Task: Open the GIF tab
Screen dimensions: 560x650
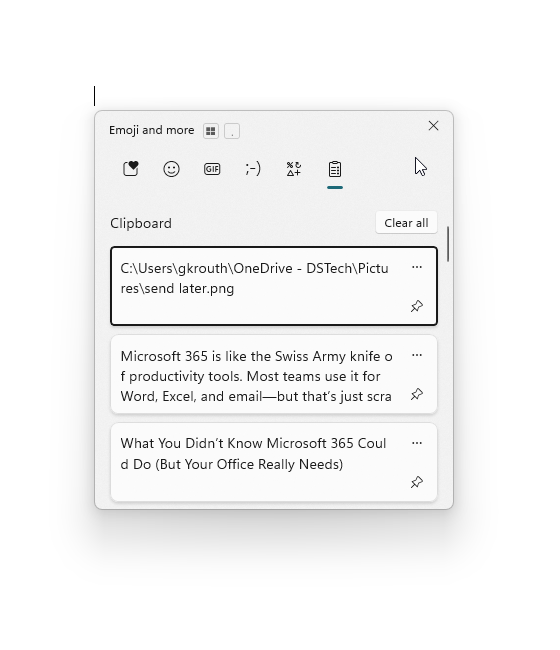Action: (x=212, y=169)
